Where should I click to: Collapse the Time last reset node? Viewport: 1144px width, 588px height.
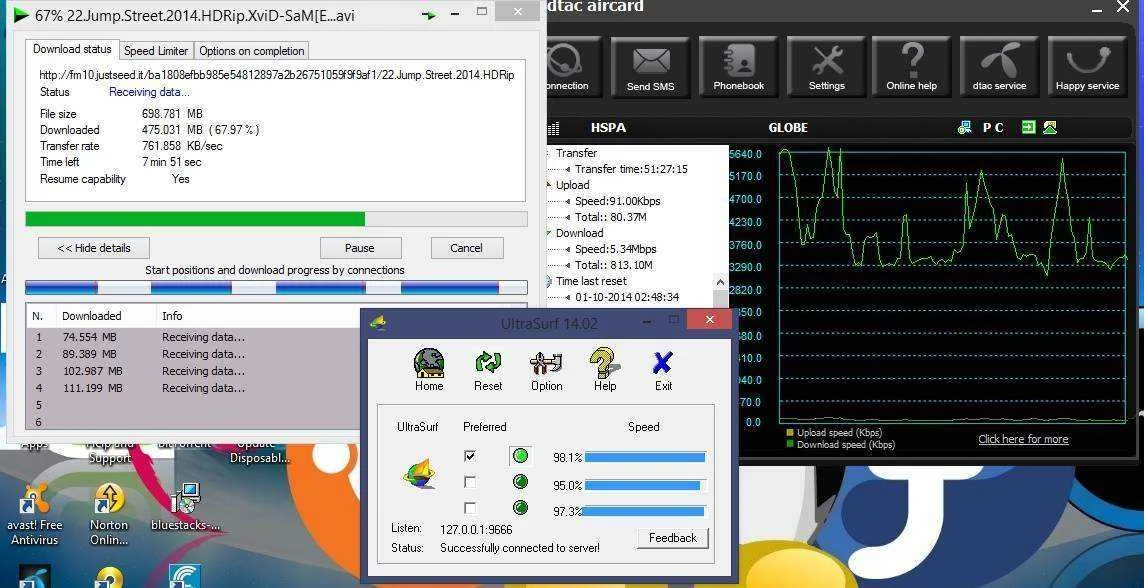click(x=549, y=282)
